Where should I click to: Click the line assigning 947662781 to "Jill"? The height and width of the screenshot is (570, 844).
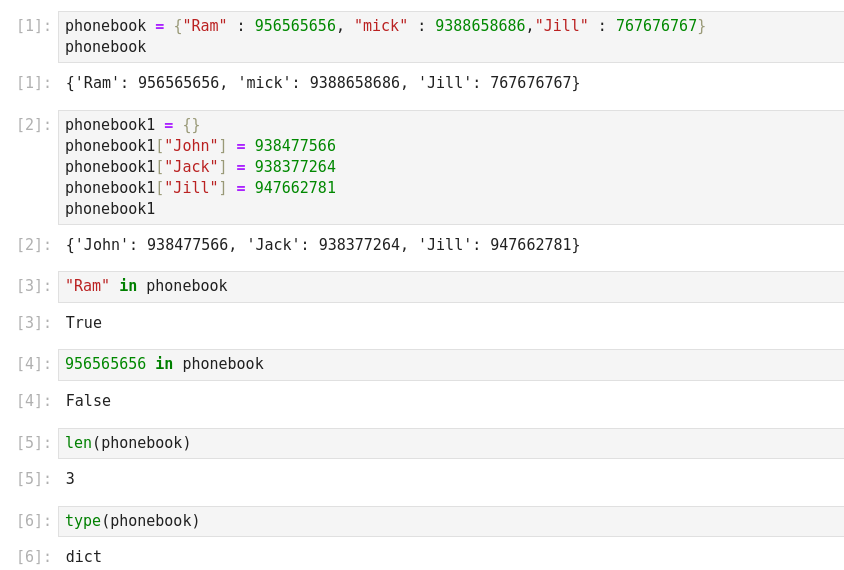click(x=200, y=188)
